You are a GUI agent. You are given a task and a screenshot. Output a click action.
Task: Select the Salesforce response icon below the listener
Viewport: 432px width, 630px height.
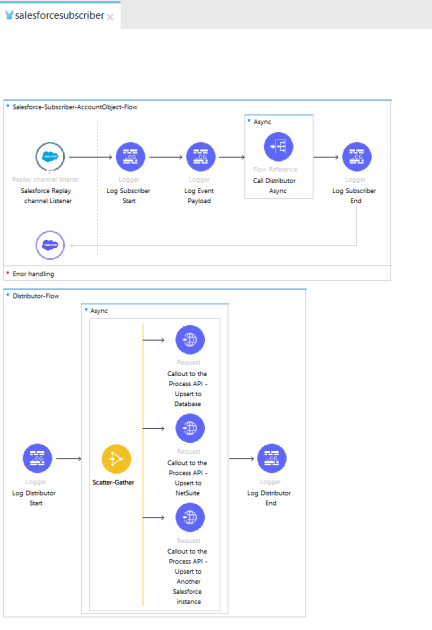click(50, 245)
